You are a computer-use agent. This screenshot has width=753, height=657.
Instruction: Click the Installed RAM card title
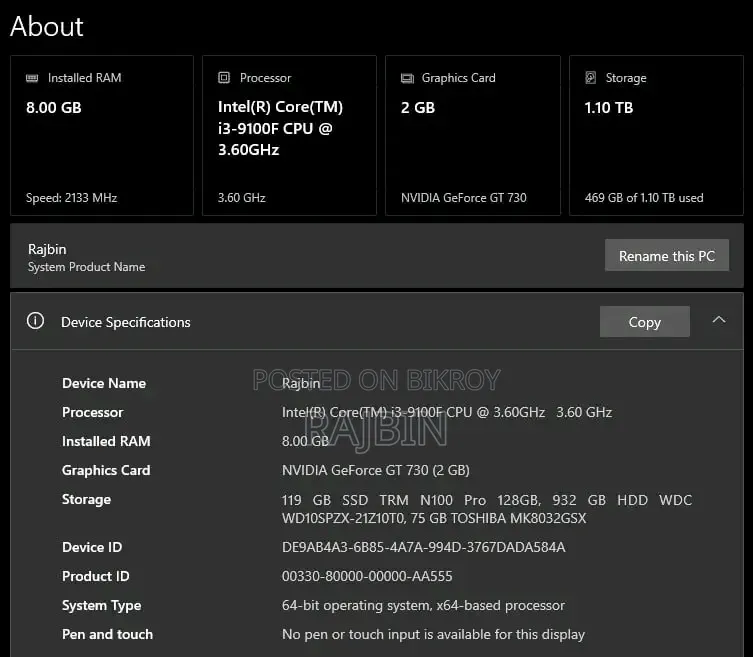tap(85, 78)
